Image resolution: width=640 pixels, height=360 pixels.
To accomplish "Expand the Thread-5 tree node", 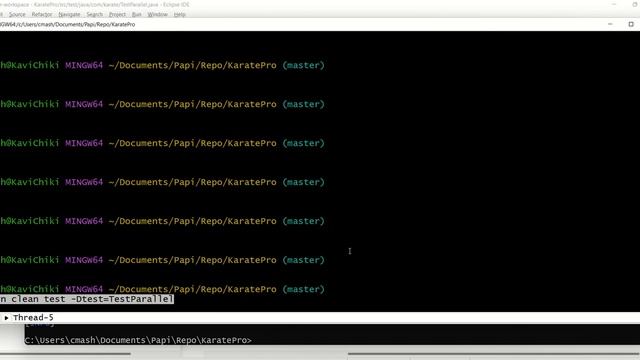I will pyautogui.click(x=6, y=318).
